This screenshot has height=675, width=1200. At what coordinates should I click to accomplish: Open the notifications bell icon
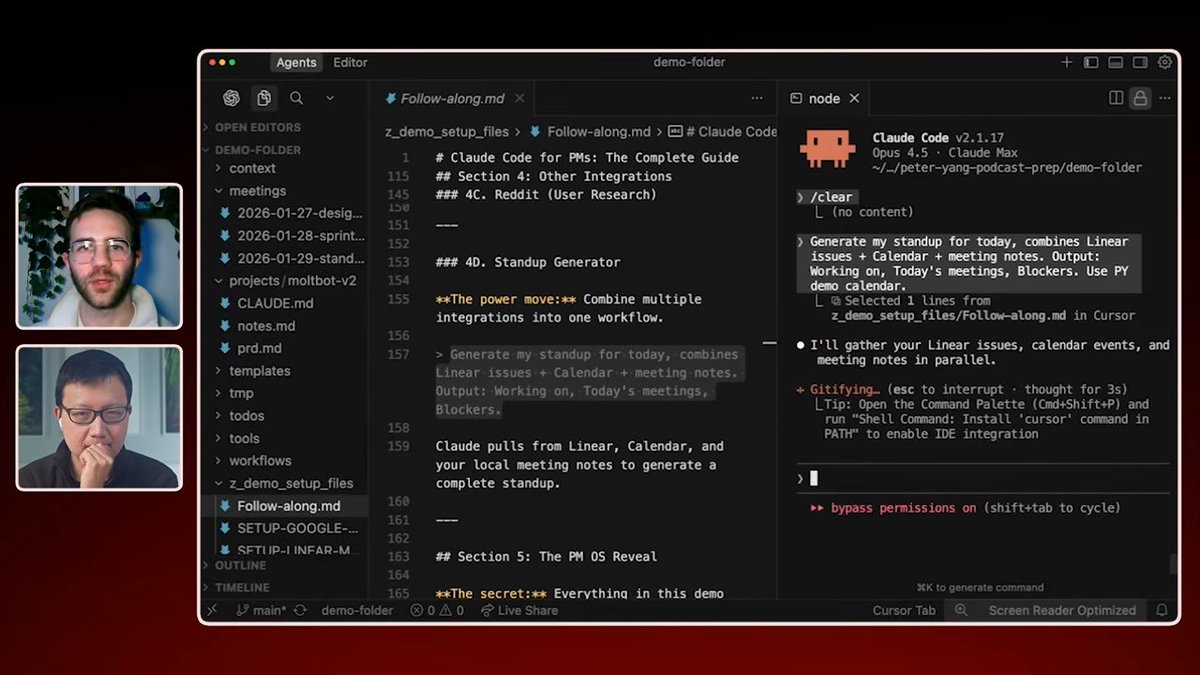pos(1162,610)
